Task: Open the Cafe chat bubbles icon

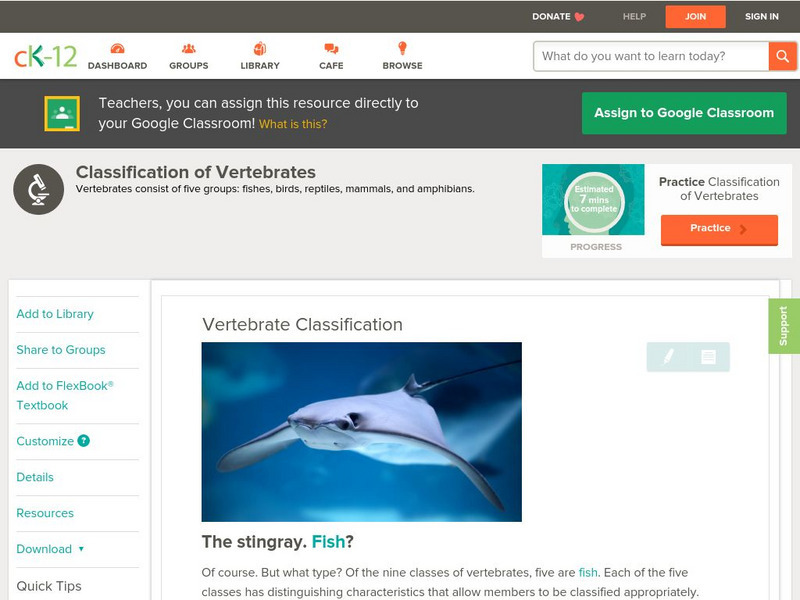Action: tap(331, 48)
